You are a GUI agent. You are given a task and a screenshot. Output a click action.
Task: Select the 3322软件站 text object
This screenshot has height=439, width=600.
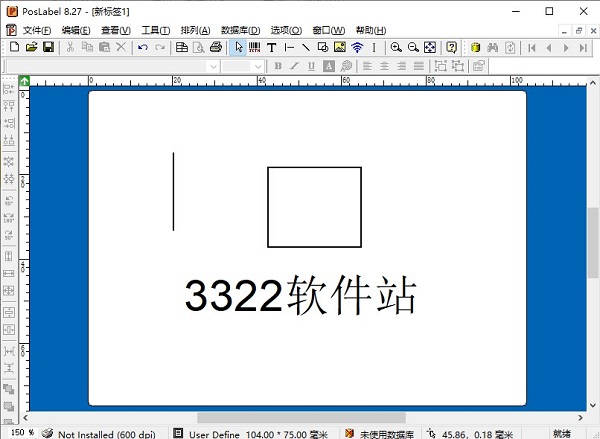(x=300, y=295)
